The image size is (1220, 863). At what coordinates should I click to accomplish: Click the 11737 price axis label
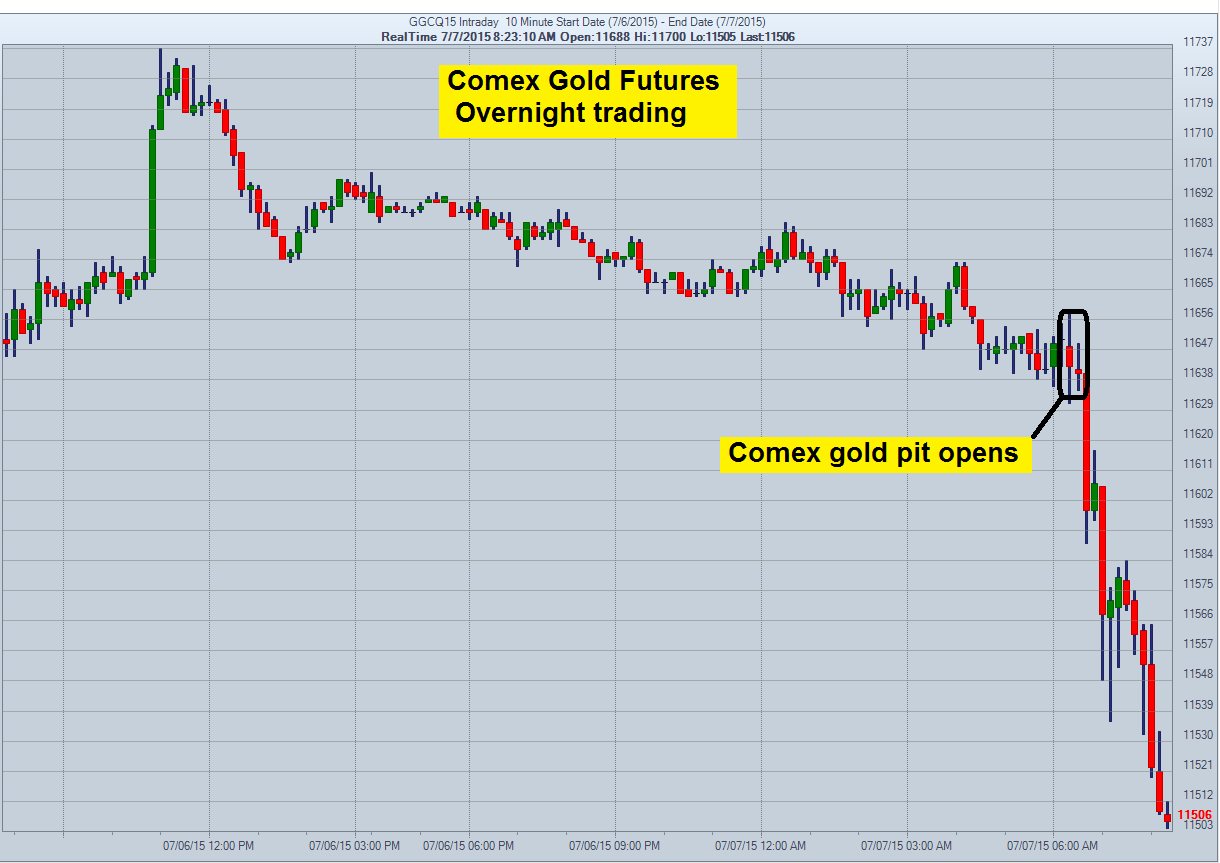click(1198, 42)
